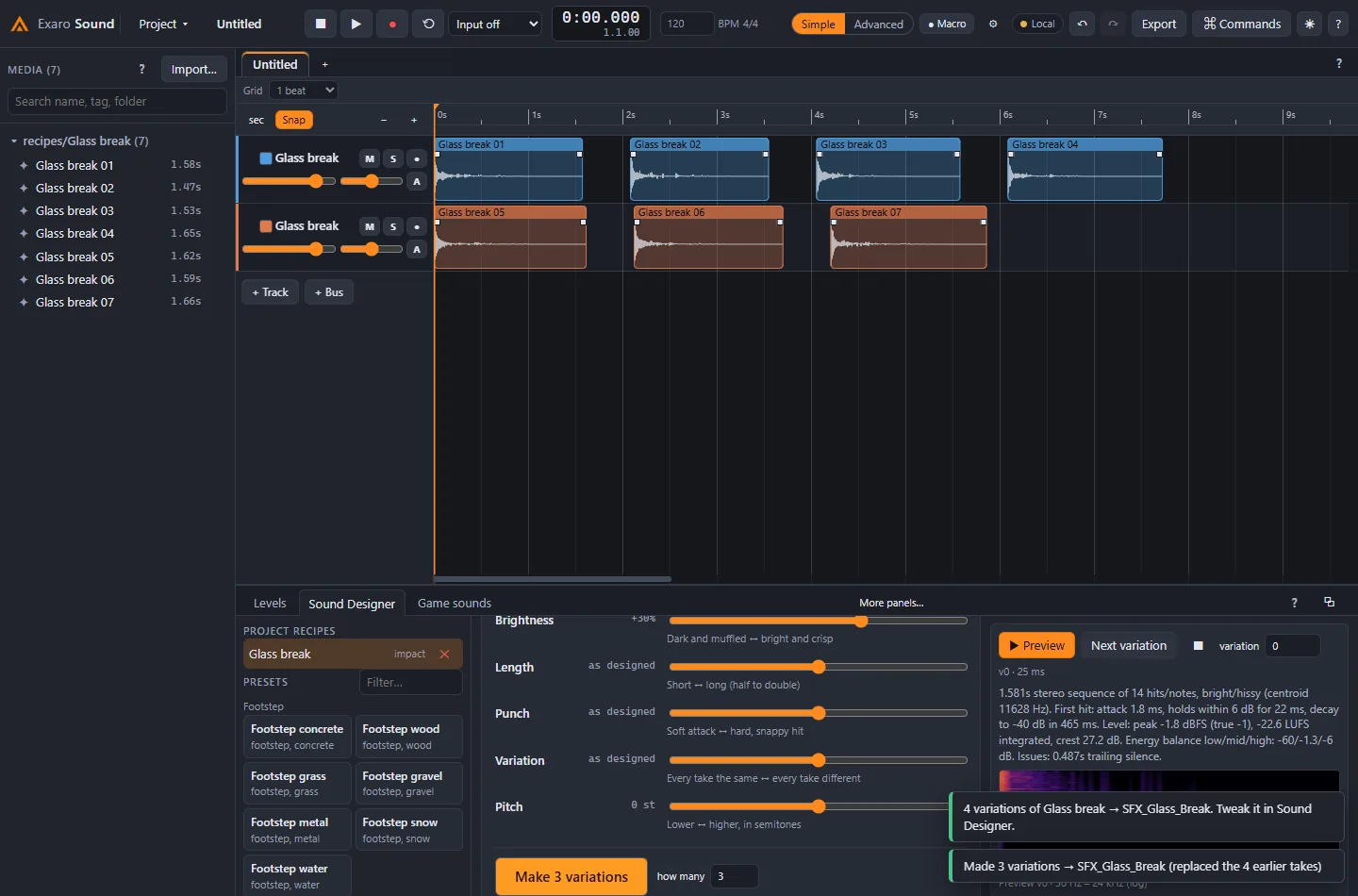Viewport: 1358px width, 896px height.
Task: Click the redo arrow icon
Action: point(1113,24)
